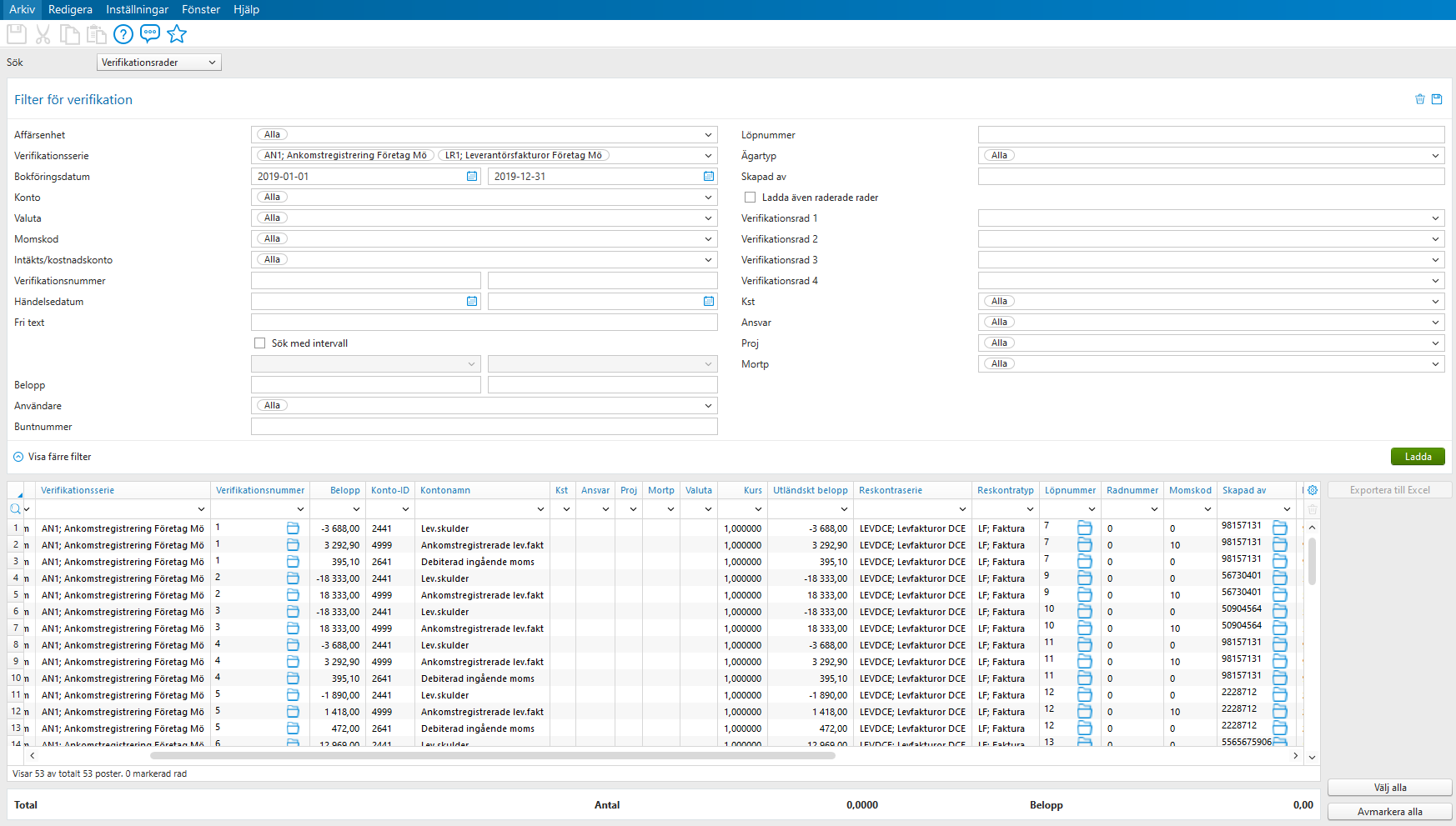Image resolution: width=1456 pixels, height=826 pixels.
Task: Change the Sök type from Verifikationsrader
Action: point(158,62)
